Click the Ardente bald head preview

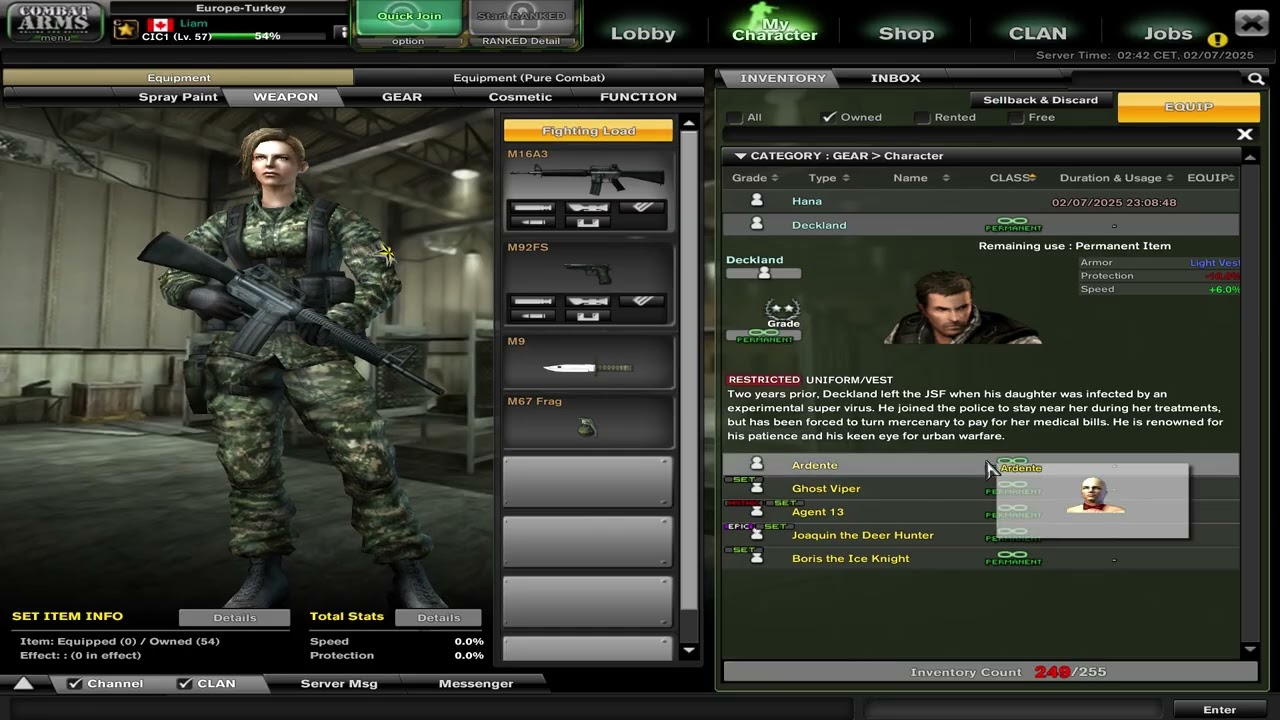tap(1095, 496)
